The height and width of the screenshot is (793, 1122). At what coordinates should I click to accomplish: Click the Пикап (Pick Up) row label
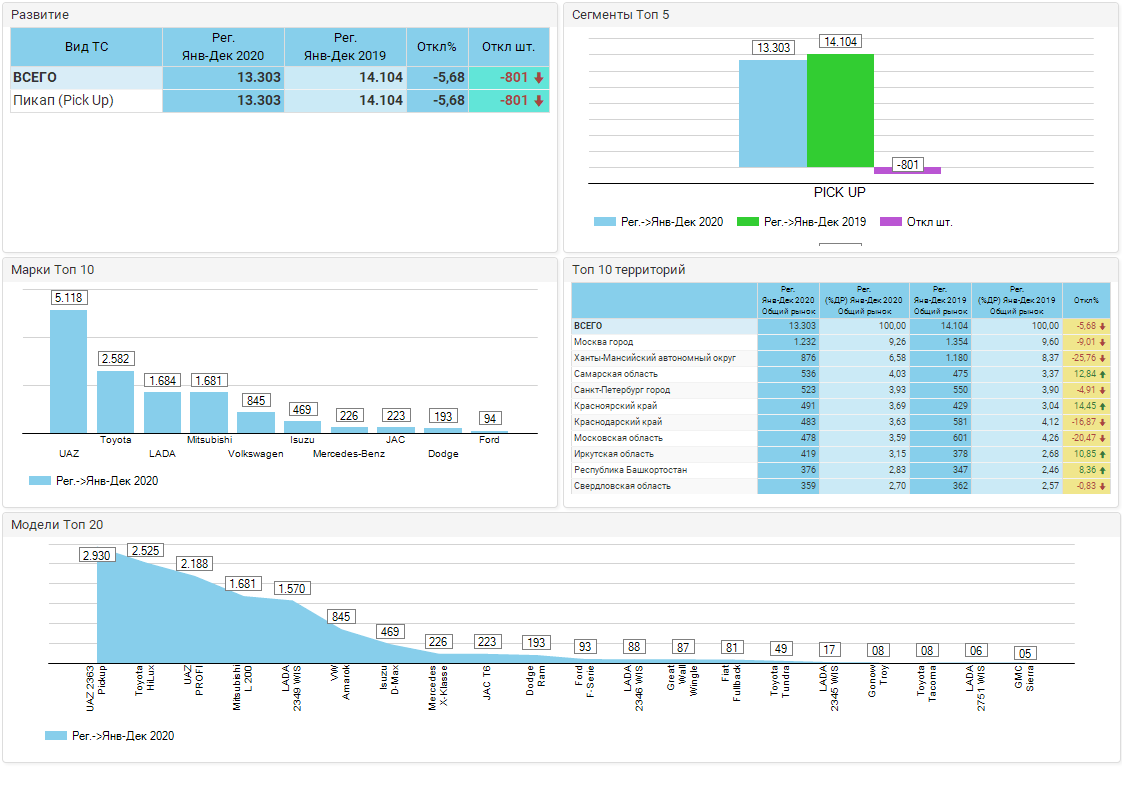pos(63,101)
